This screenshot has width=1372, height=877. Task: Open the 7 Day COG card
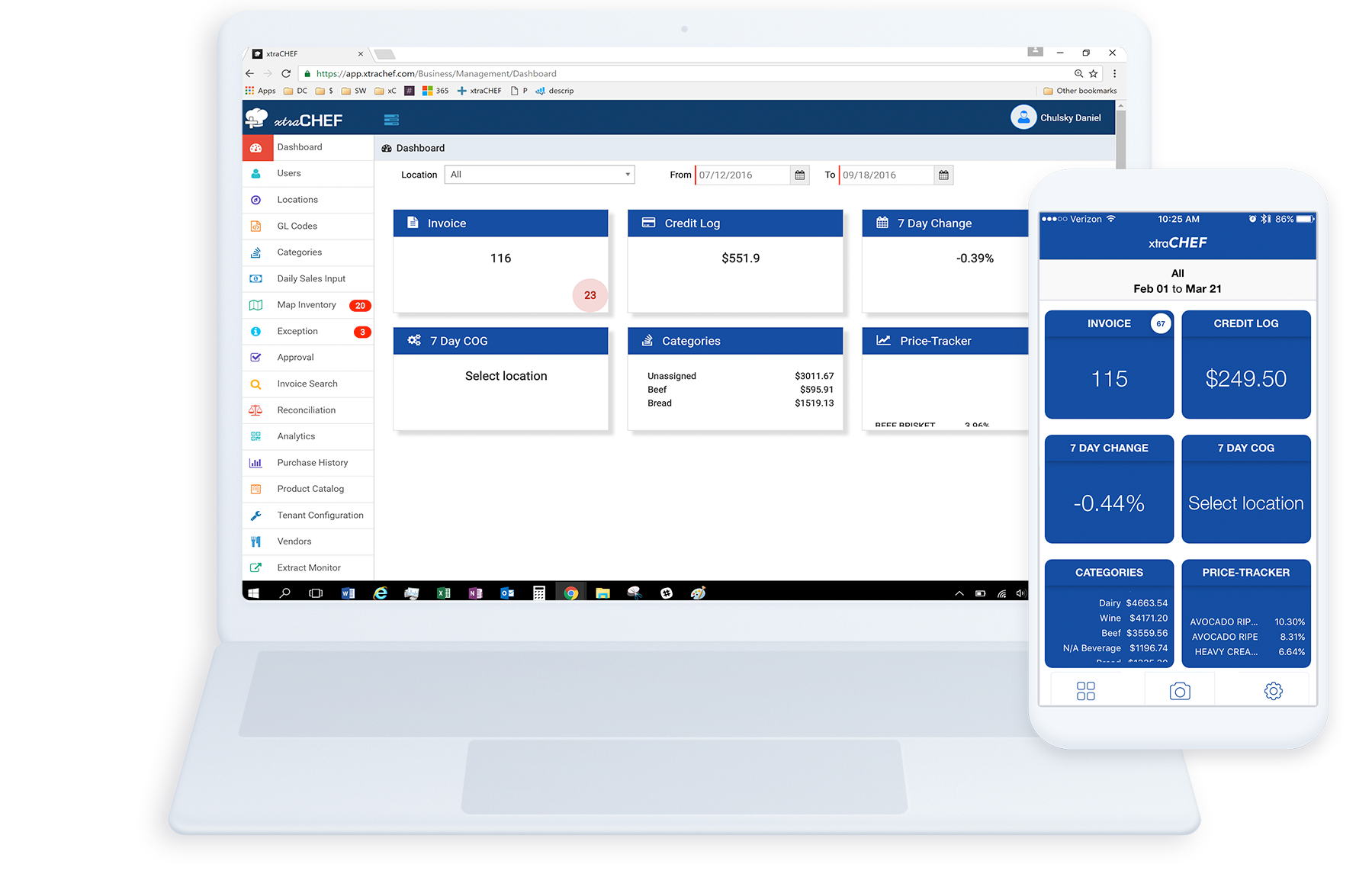[501, 379]
